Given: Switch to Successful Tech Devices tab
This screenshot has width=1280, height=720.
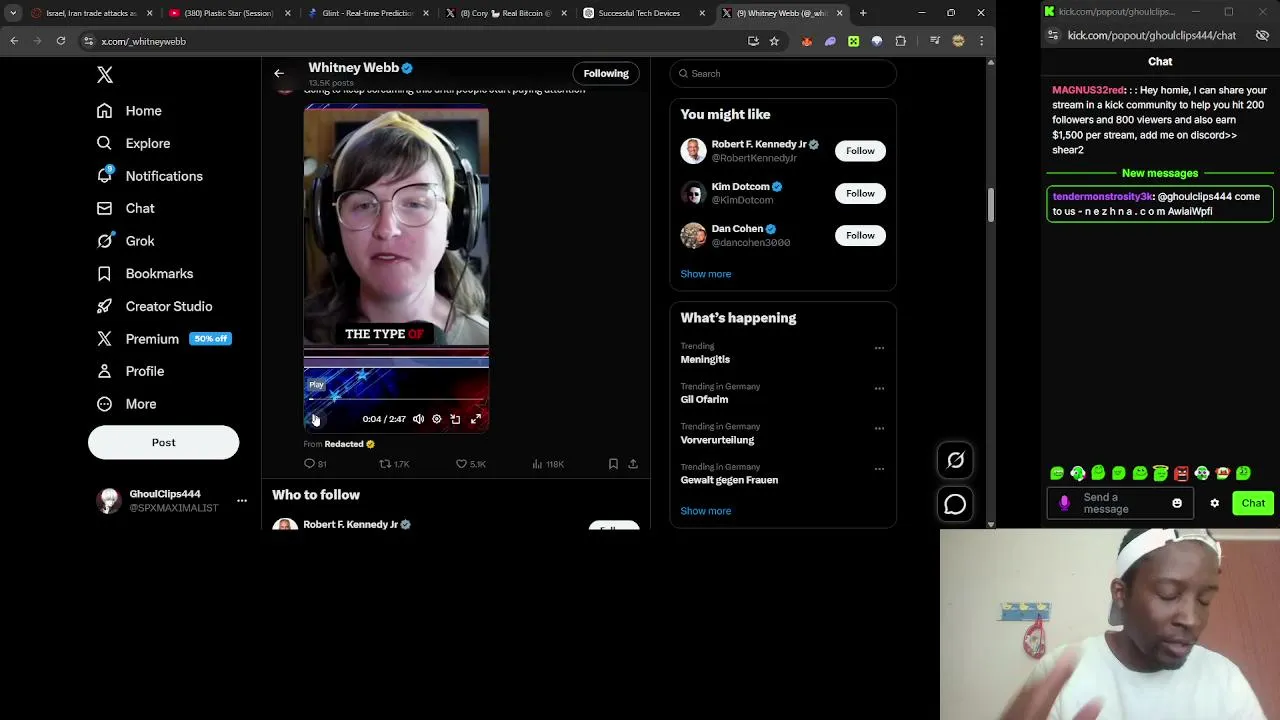Looking at the screenshot, I should click(x=643, y=13).
